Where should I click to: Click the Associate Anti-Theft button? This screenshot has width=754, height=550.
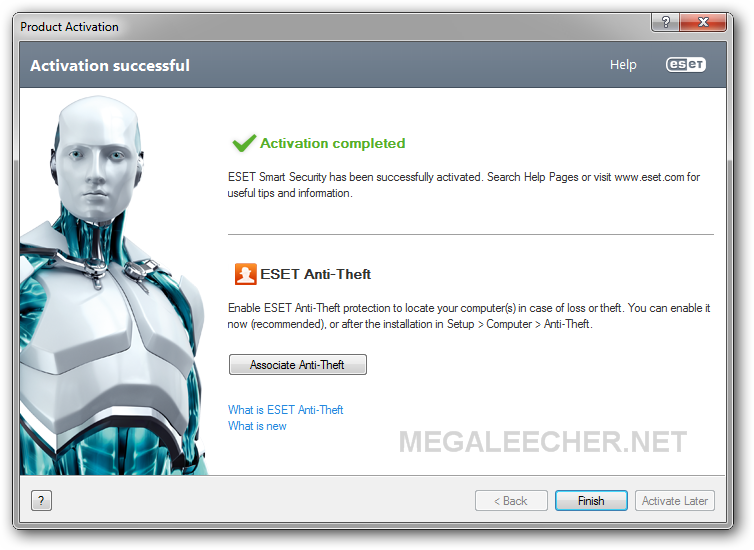(298, 364)
